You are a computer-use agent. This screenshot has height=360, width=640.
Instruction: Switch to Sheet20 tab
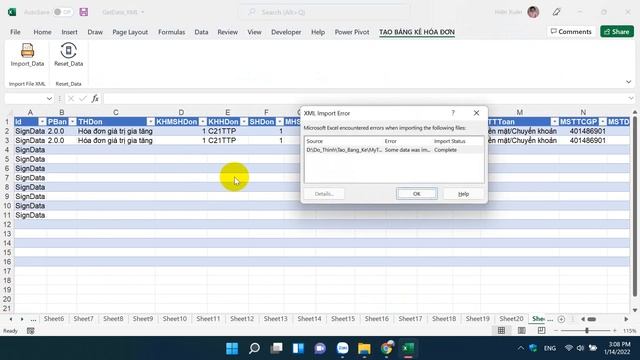(511, 319)
